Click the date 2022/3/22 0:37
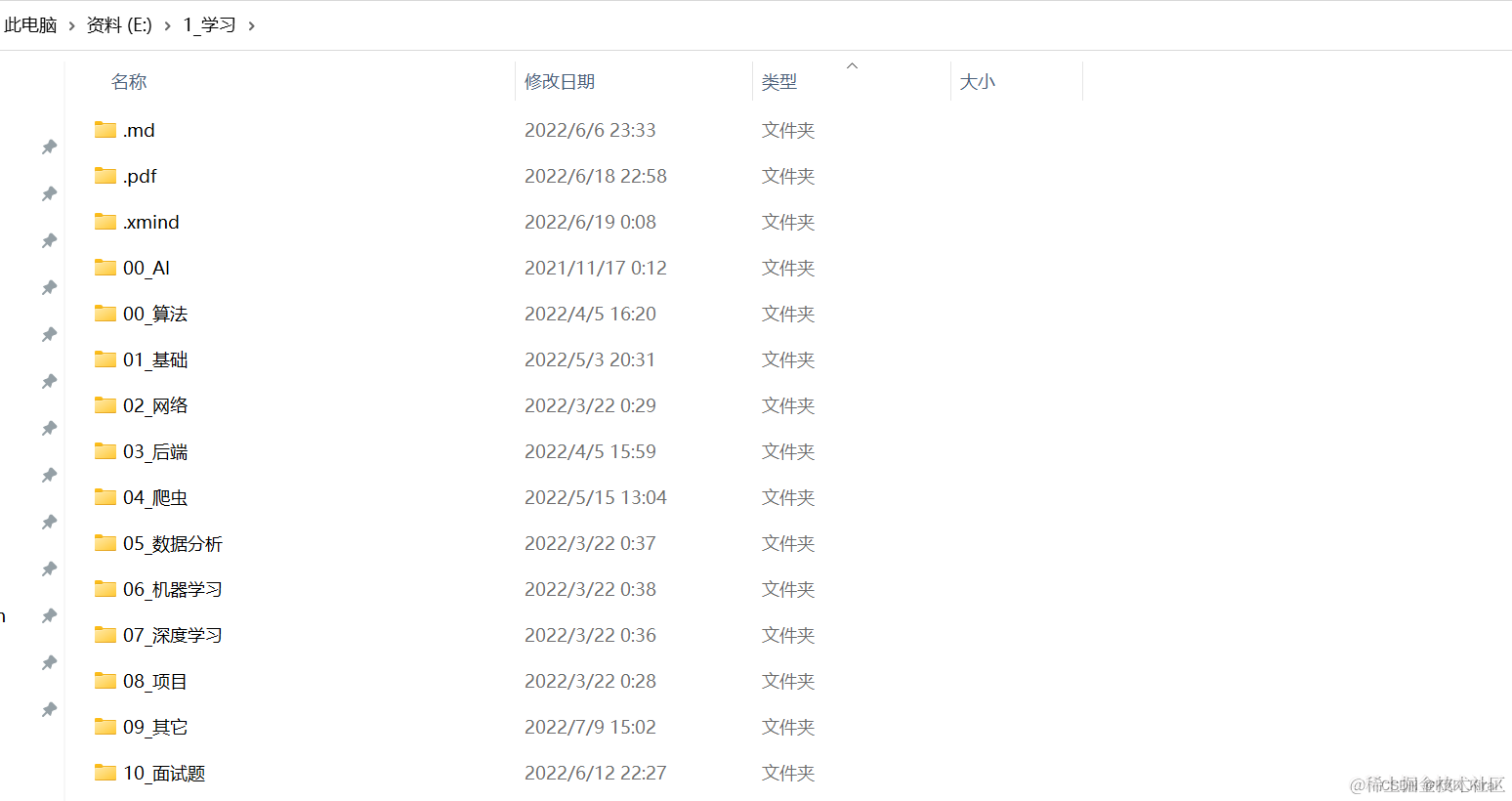 (x=590, y=544)
